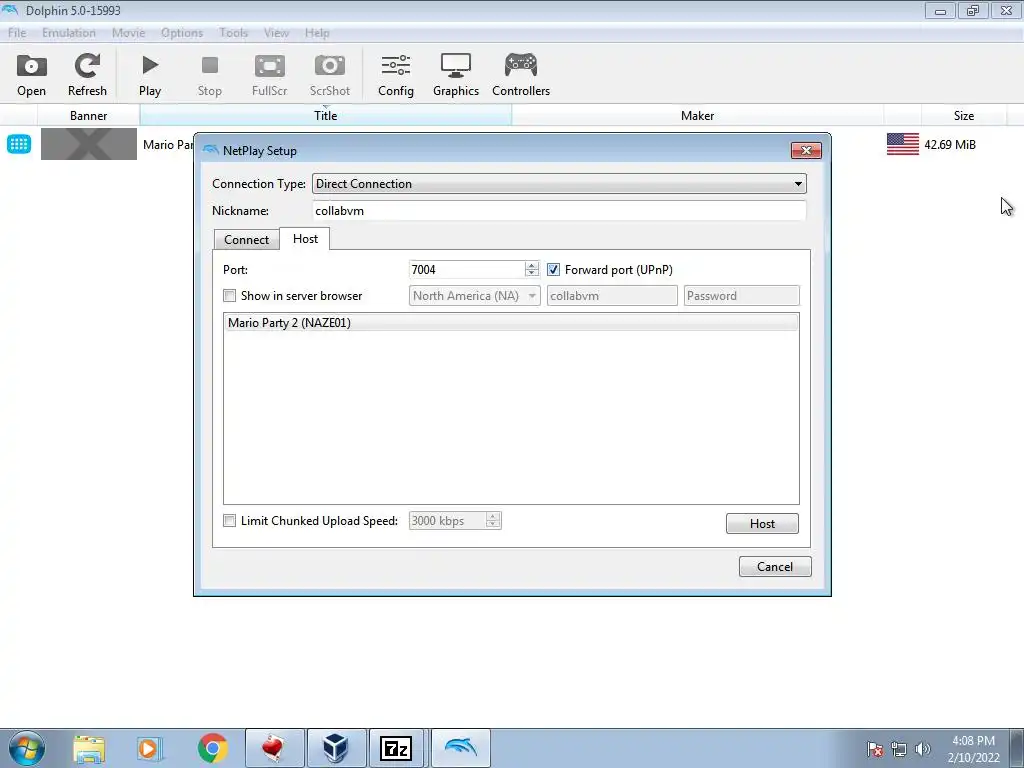
Task: Open the Movie menu
Action: (129, 33)
